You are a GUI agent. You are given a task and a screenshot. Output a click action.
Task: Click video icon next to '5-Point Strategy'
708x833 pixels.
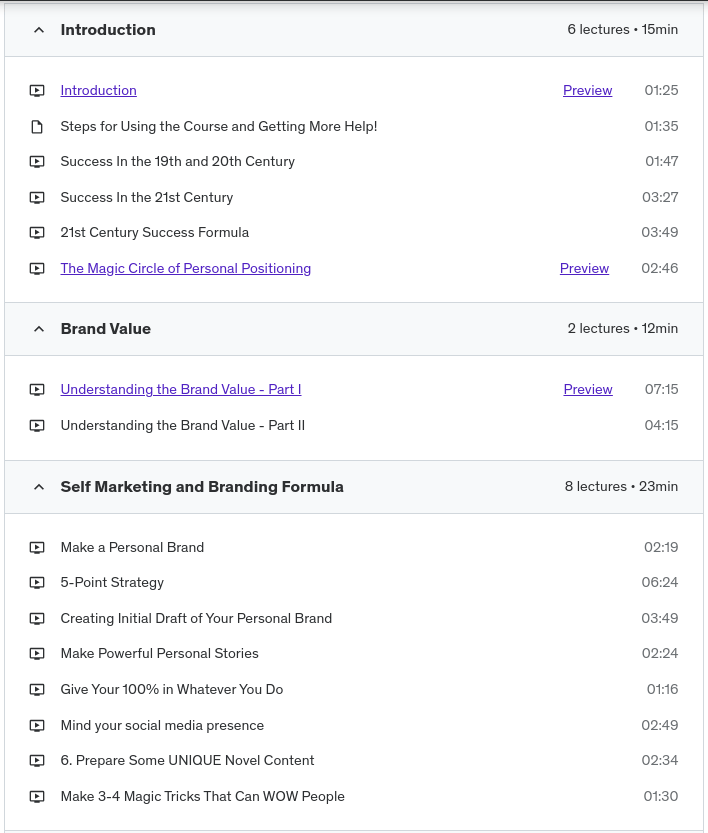pos(37,583)
